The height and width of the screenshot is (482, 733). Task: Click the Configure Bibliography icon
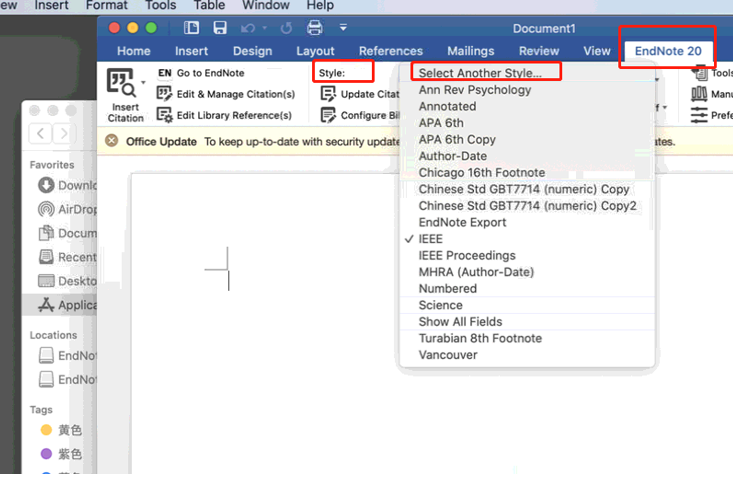coord(328,115)
